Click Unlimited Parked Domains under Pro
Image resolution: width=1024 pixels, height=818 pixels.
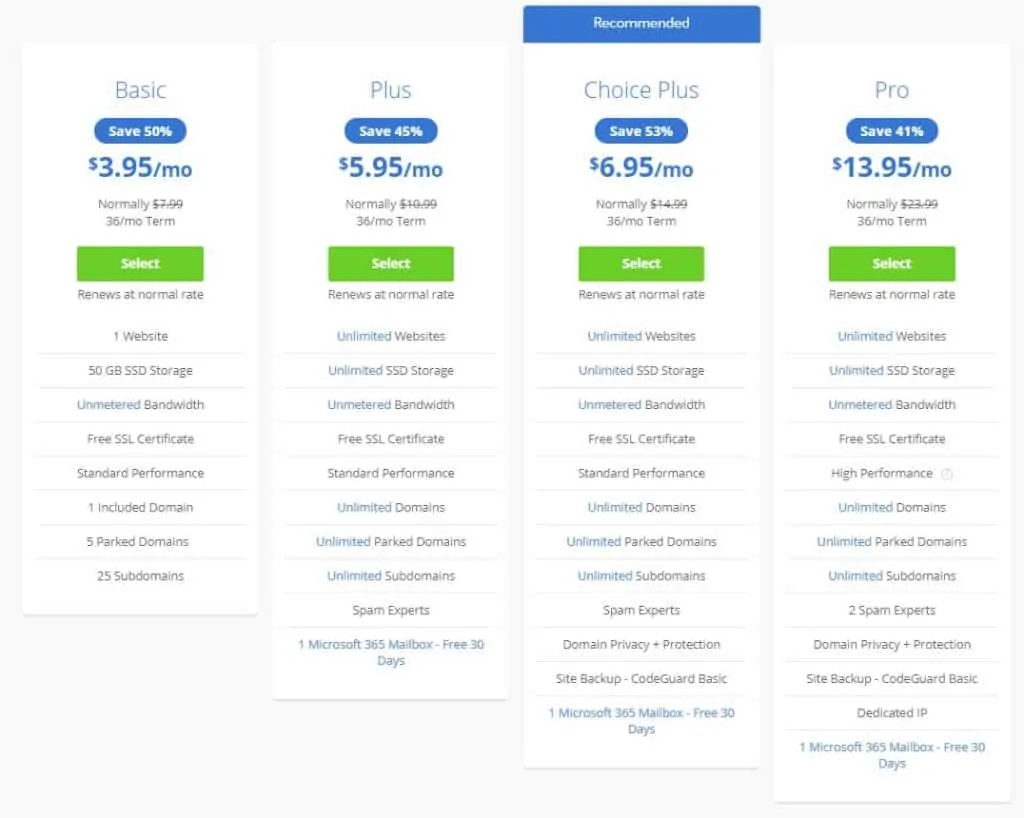pos(891,541)
